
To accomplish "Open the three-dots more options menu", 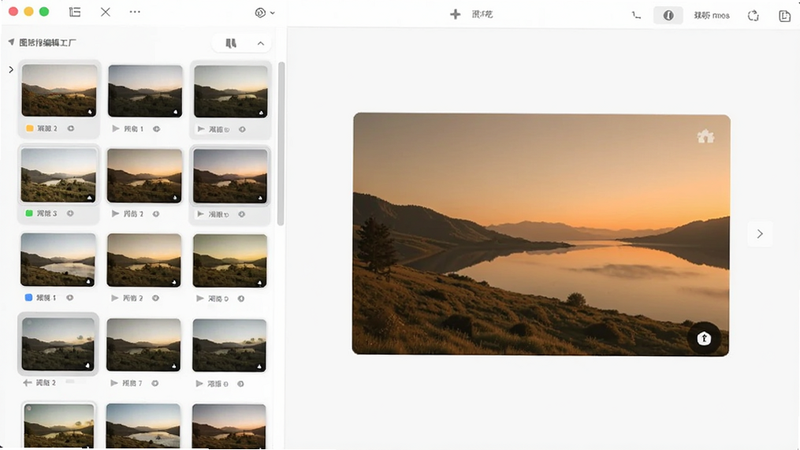I will point(135,12).
